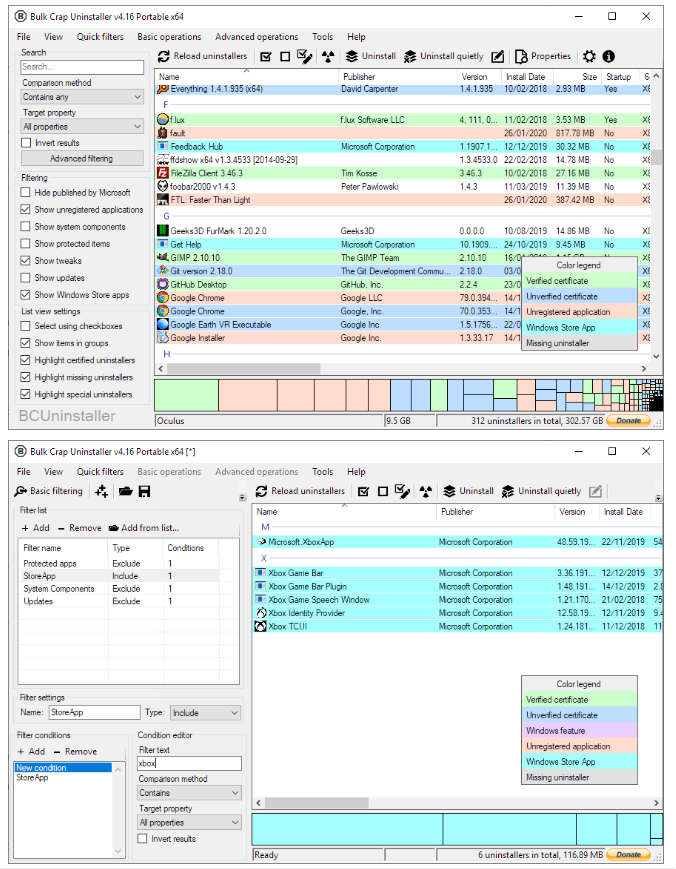Click Uninstall quietly icon in top window
This screenshot has width=676, height=869.
[410, 57]
